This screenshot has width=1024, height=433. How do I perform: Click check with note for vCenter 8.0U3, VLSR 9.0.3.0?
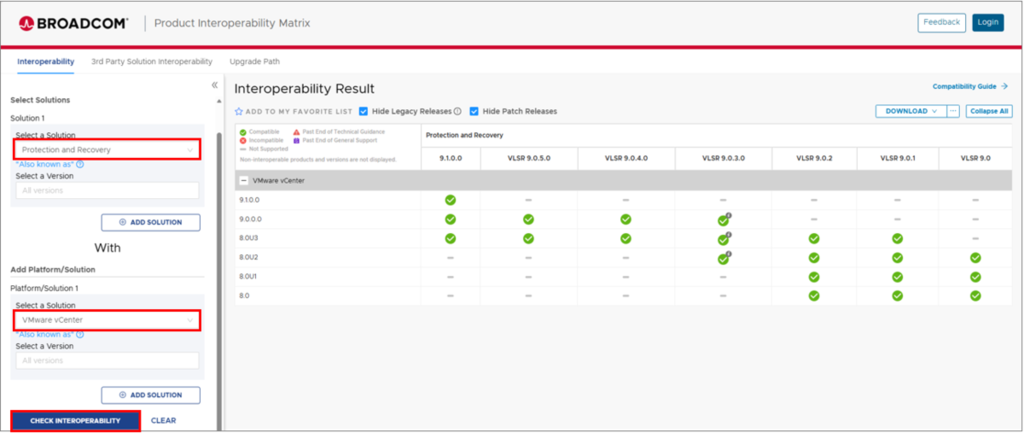(724, 238)
